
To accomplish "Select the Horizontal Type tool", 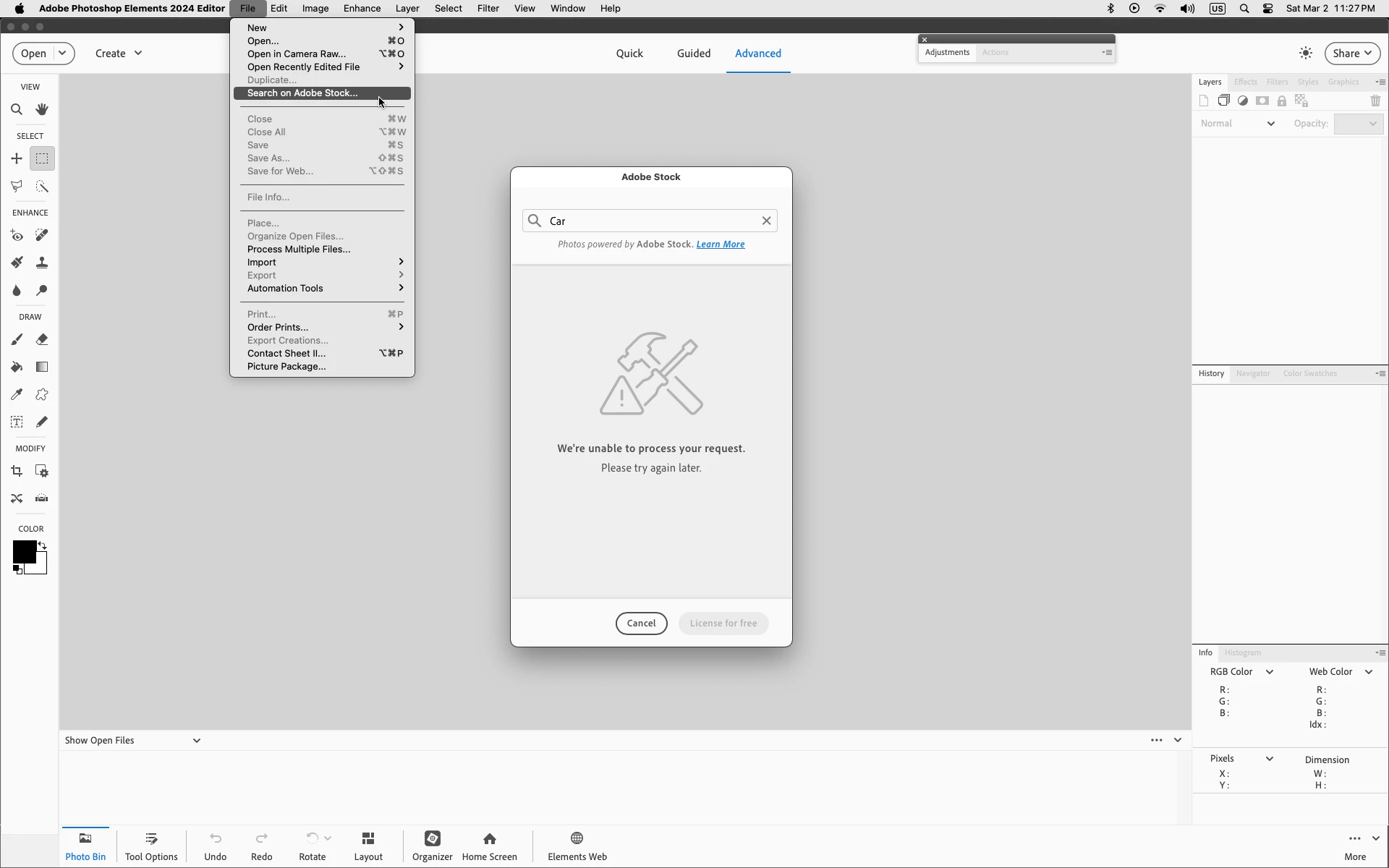I will tap(17, 422).
